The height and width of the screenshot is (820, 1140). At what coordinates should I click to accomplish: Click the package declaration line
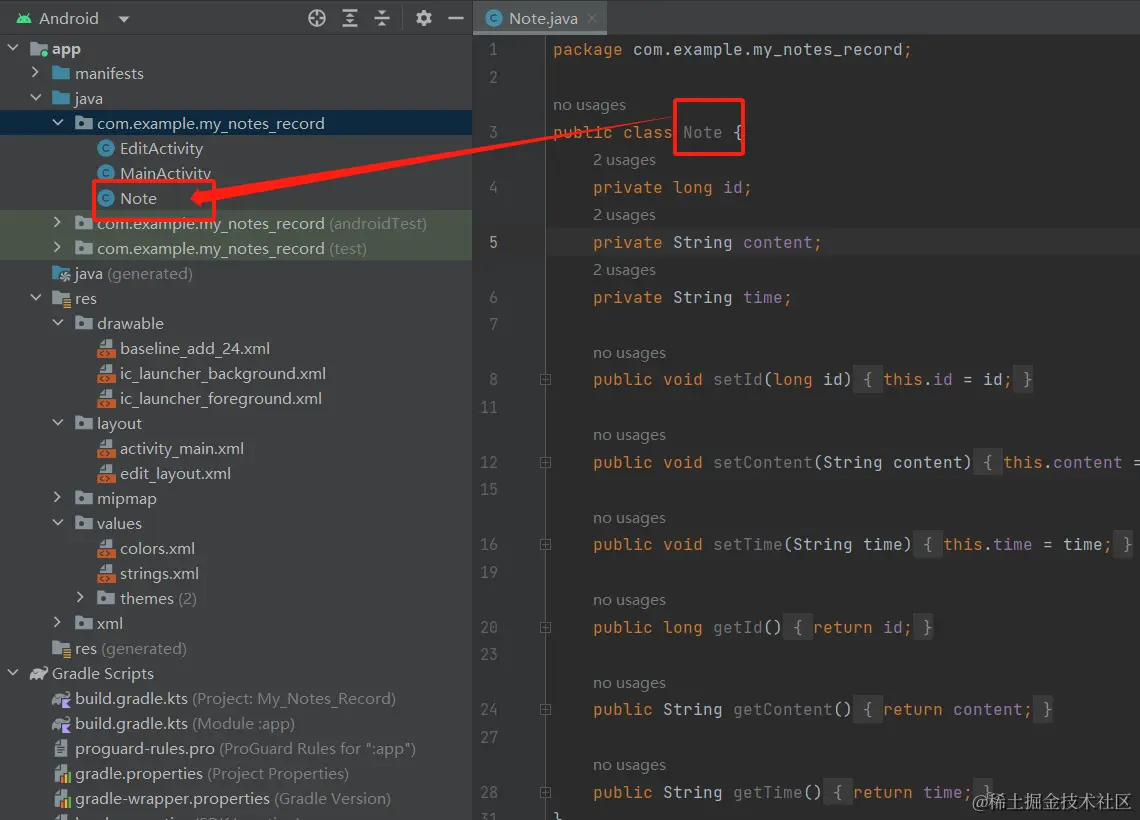pos(731,49)
